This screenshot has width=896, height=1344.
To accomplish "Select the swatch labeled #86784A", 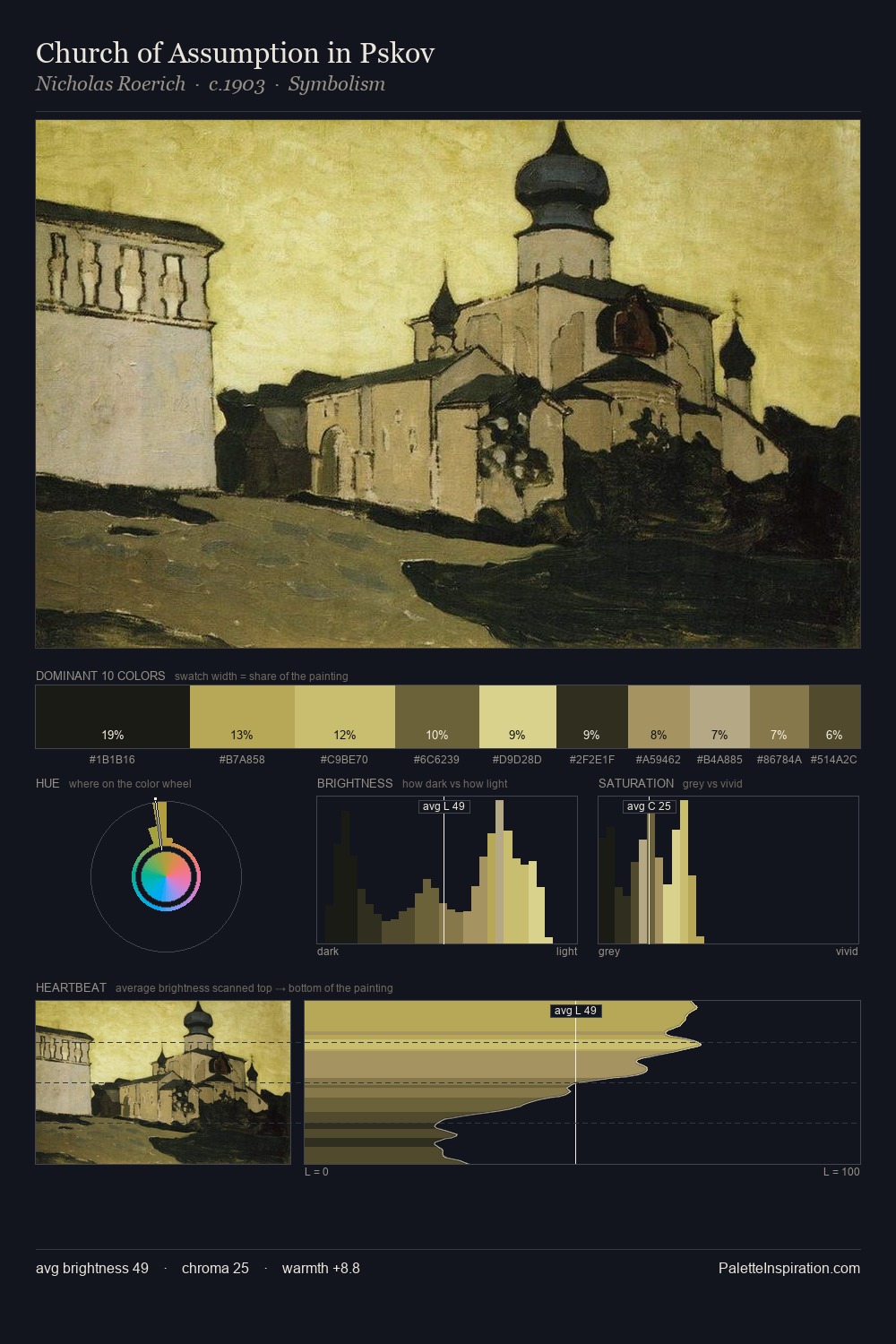I will pyautogui.click(x=780, y=717).
